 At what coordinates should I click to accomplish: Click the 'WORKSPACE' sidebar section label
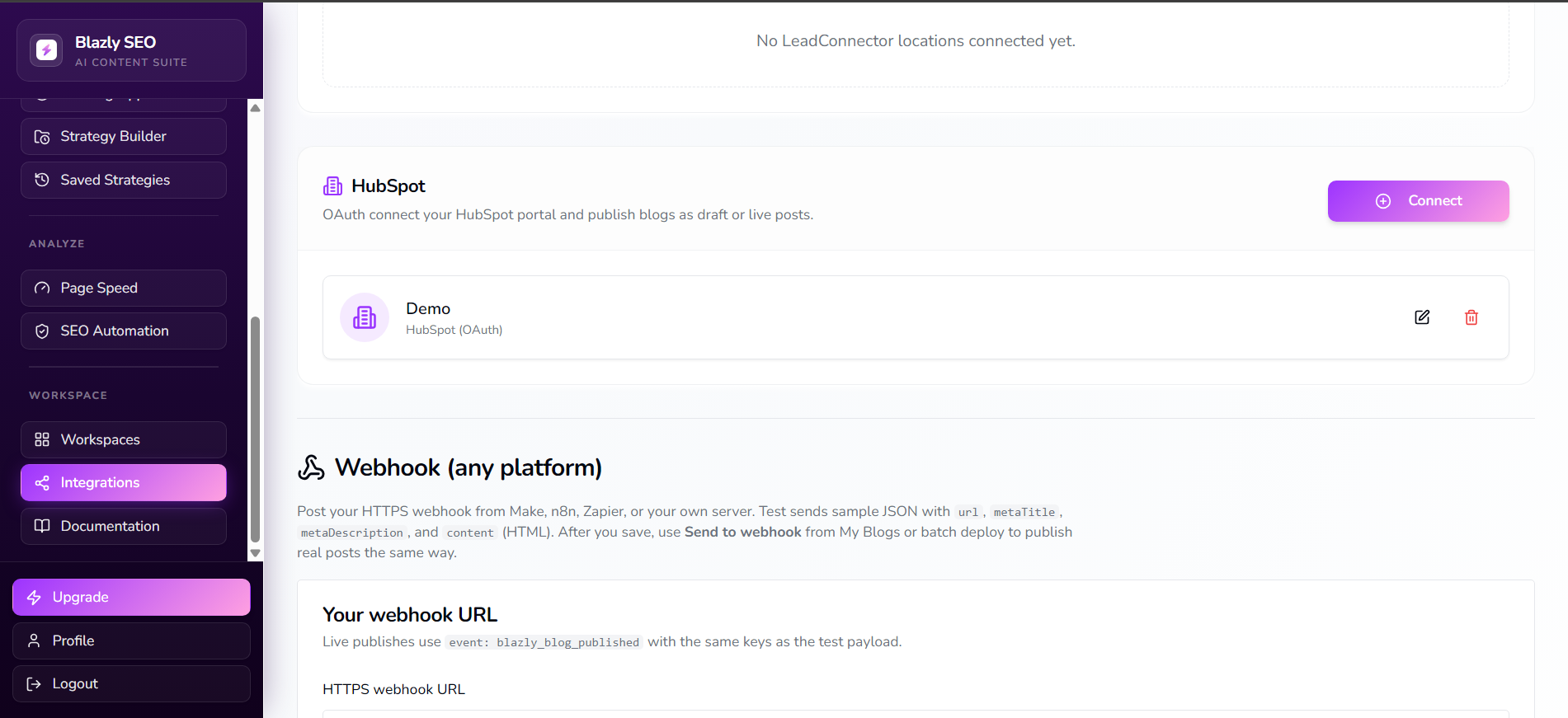[68, 396]
